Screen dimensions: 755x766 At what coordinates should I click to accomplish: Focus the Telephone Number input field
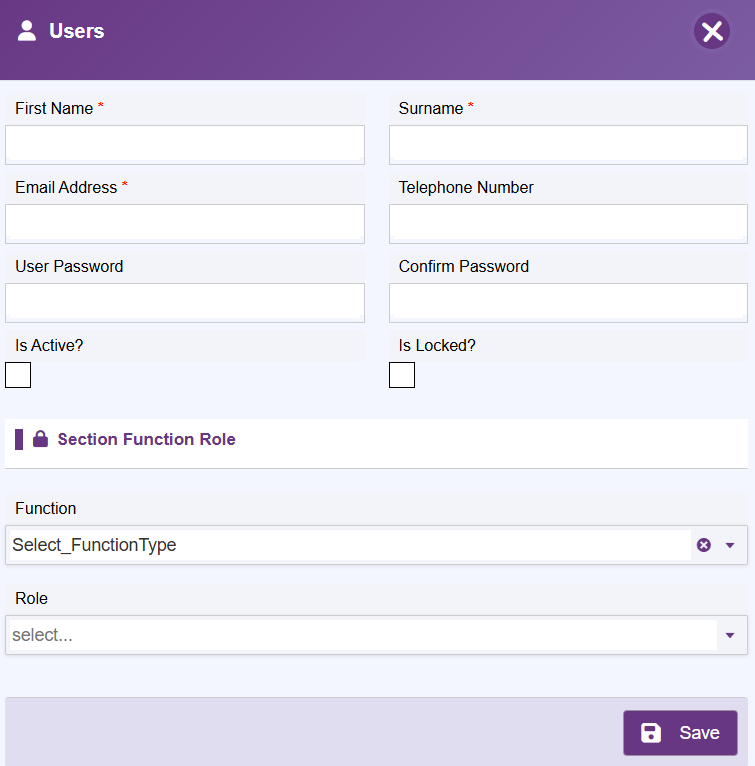(568, 224)
